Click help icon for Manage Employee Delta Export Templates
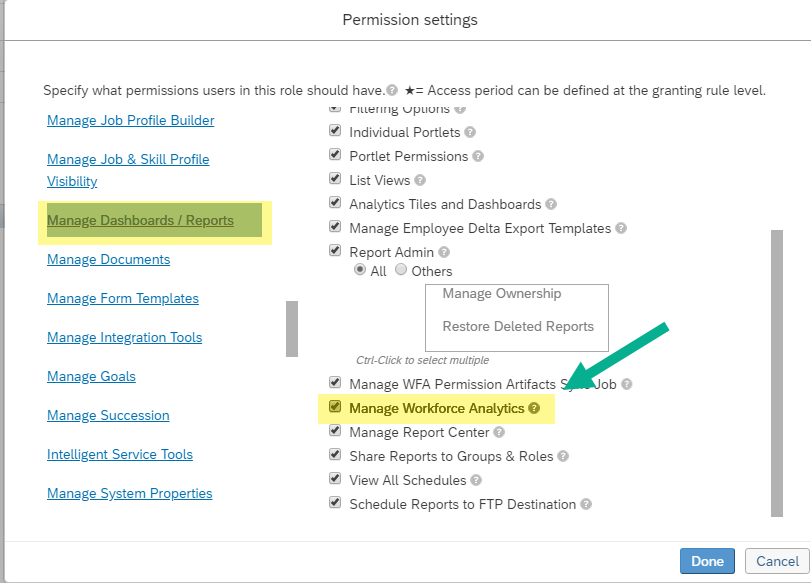This screenshot has width=811, height=583. [x=621, y=228]
